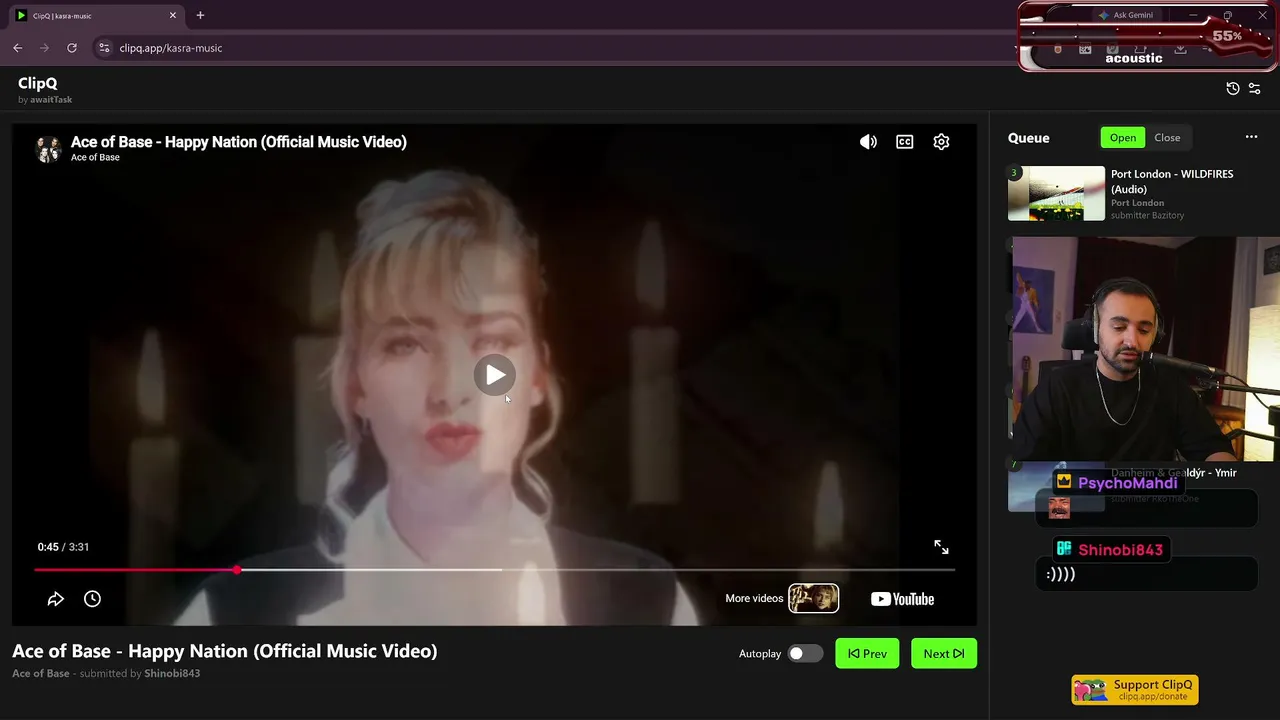Go forward in the browser
Viewport: 1280px width, 720px height.
(44, 48)
